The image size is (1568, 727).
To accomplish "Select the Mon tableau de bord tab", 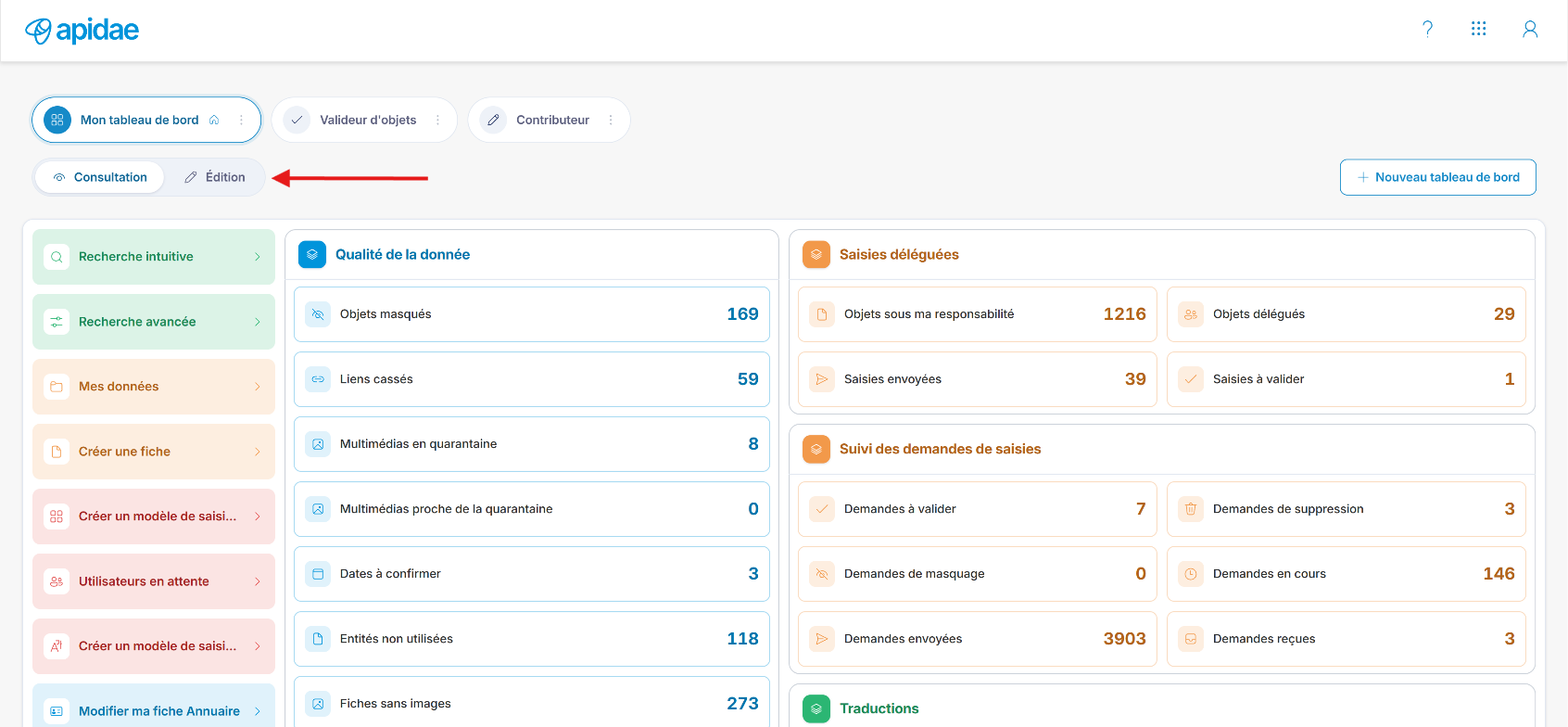I will point(146,120).
